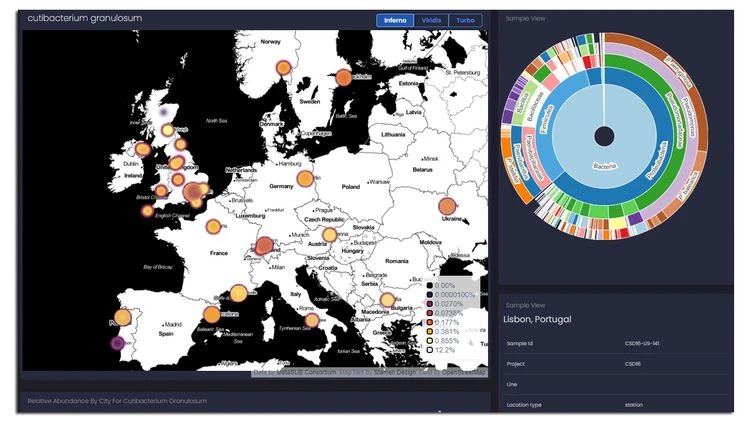Image resolution: width=752 pixels, height=423 pixels.
Task: Click the Stockholm city marker
Action: (343, 77)
